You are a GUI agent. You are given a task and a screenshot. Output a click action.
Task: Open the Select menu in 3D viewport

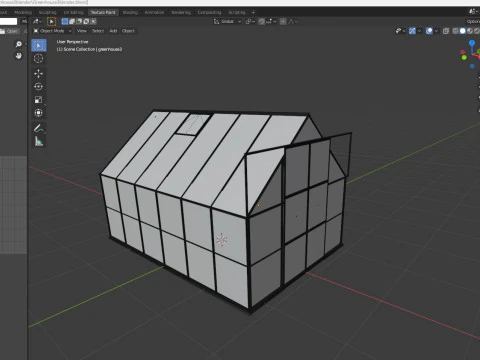point(98,31)
